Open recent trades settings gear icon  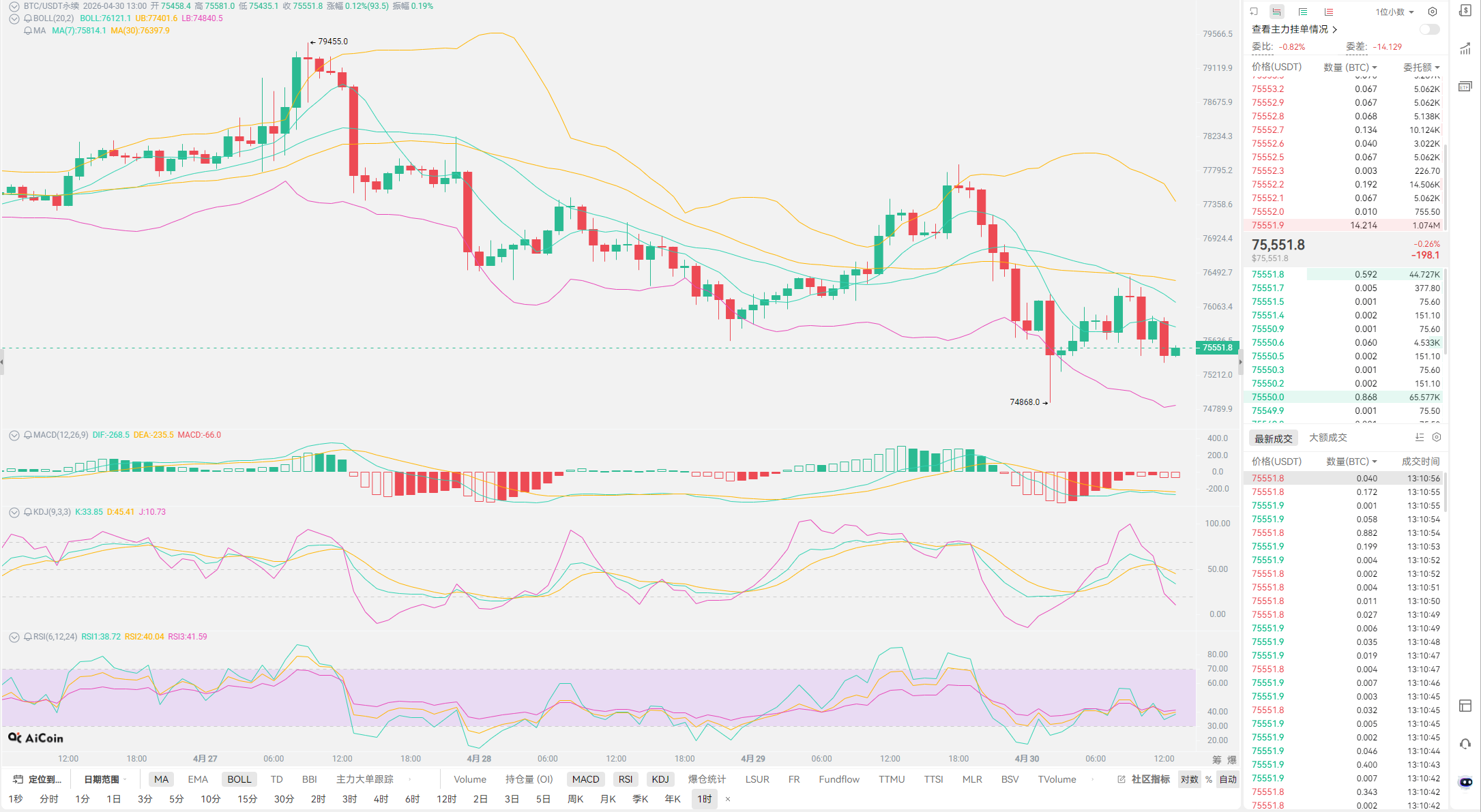pos(1437,437)
